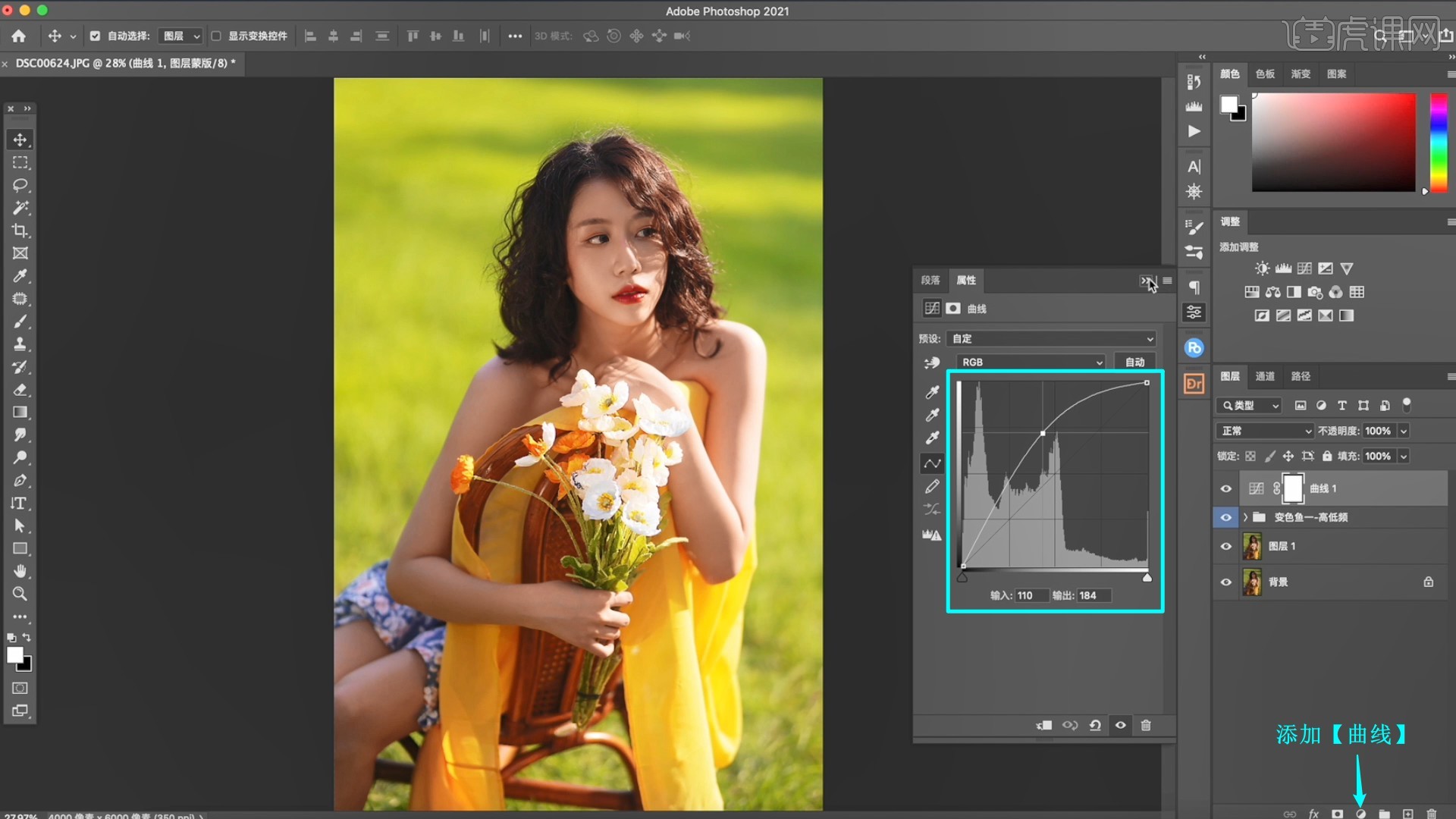Select the Crop tool

[20, 231]
